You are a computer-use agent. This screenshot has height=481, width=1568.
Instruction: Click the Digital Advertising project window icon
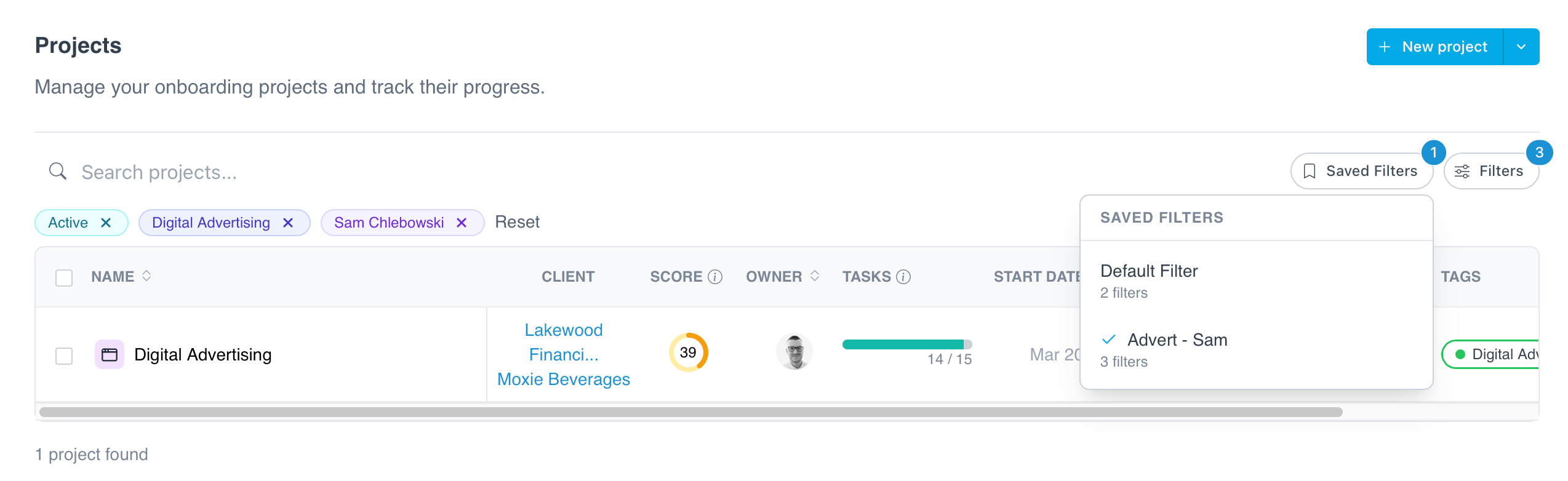[x=110, y=354]
